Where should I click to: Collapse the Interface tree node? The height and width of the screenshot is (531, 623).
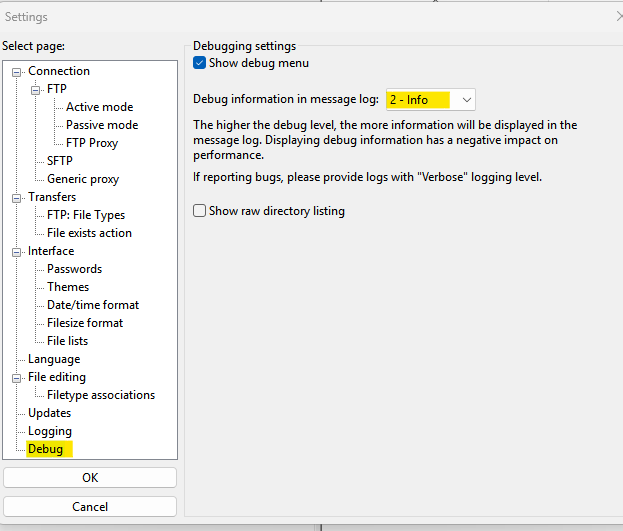pos(17,251)
